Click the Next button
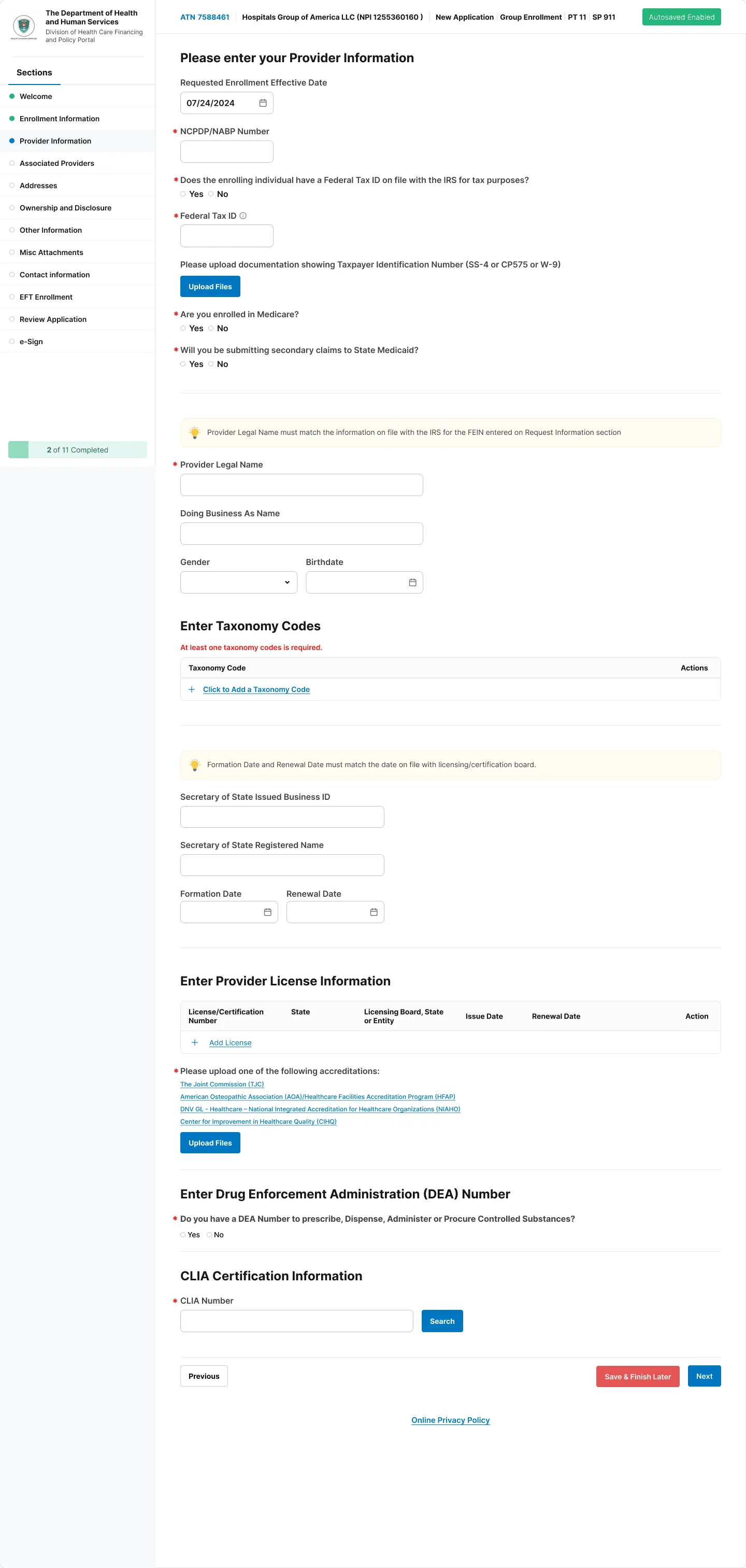The image size is (746, 1568). 704,1376
